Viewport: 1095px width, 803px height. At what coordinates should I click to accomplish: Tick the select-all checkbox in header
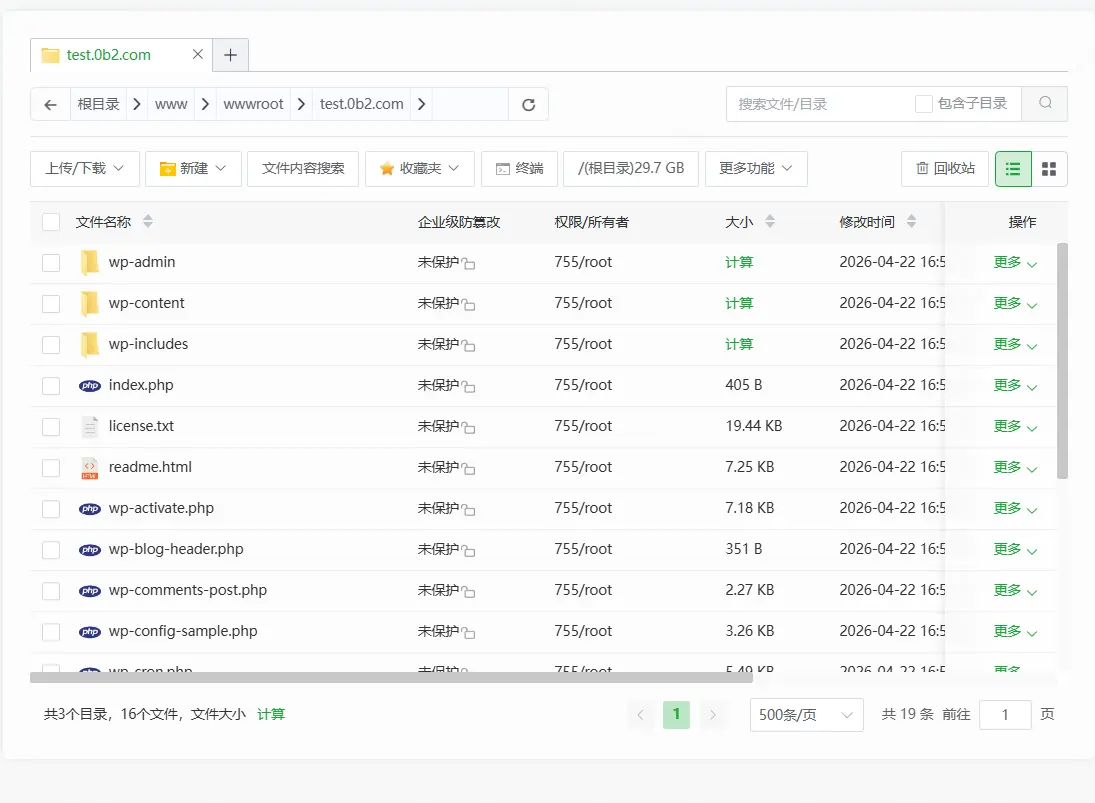tap(51, 222)
